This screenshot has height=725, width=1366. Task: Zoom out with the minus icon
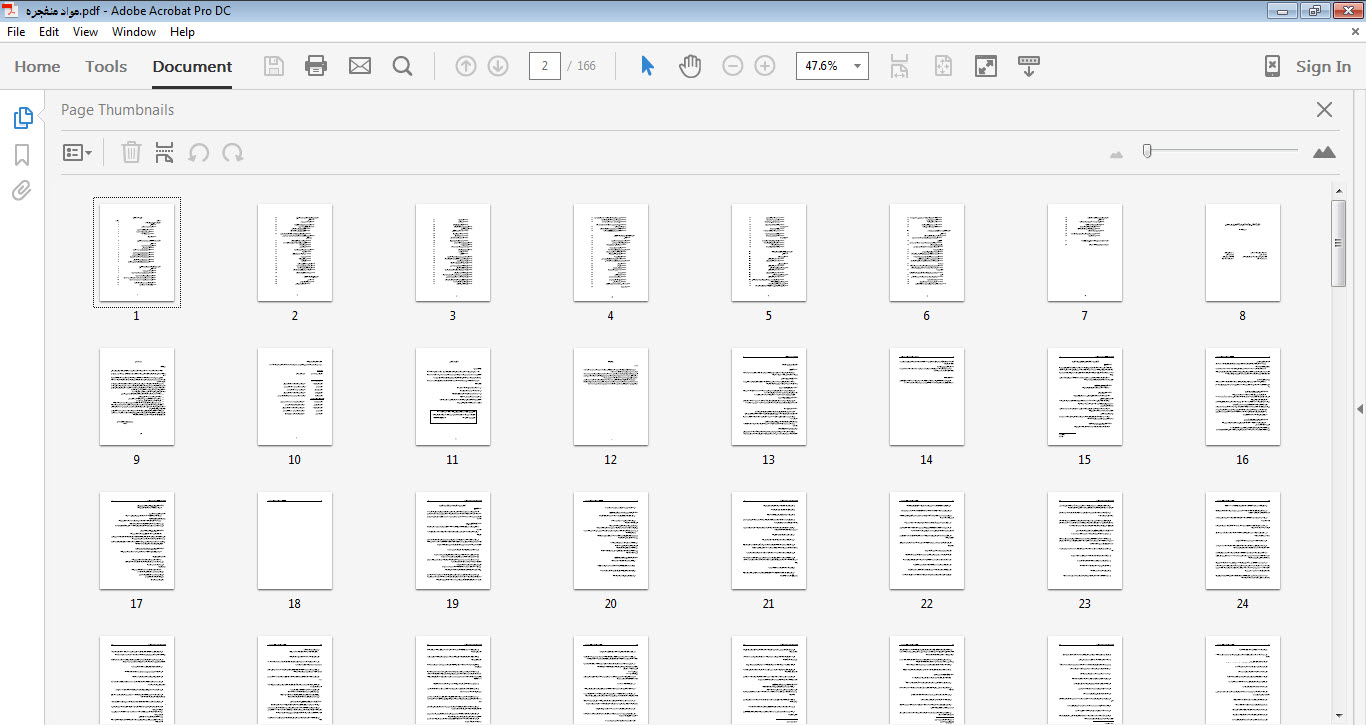(x=733, y=66)
